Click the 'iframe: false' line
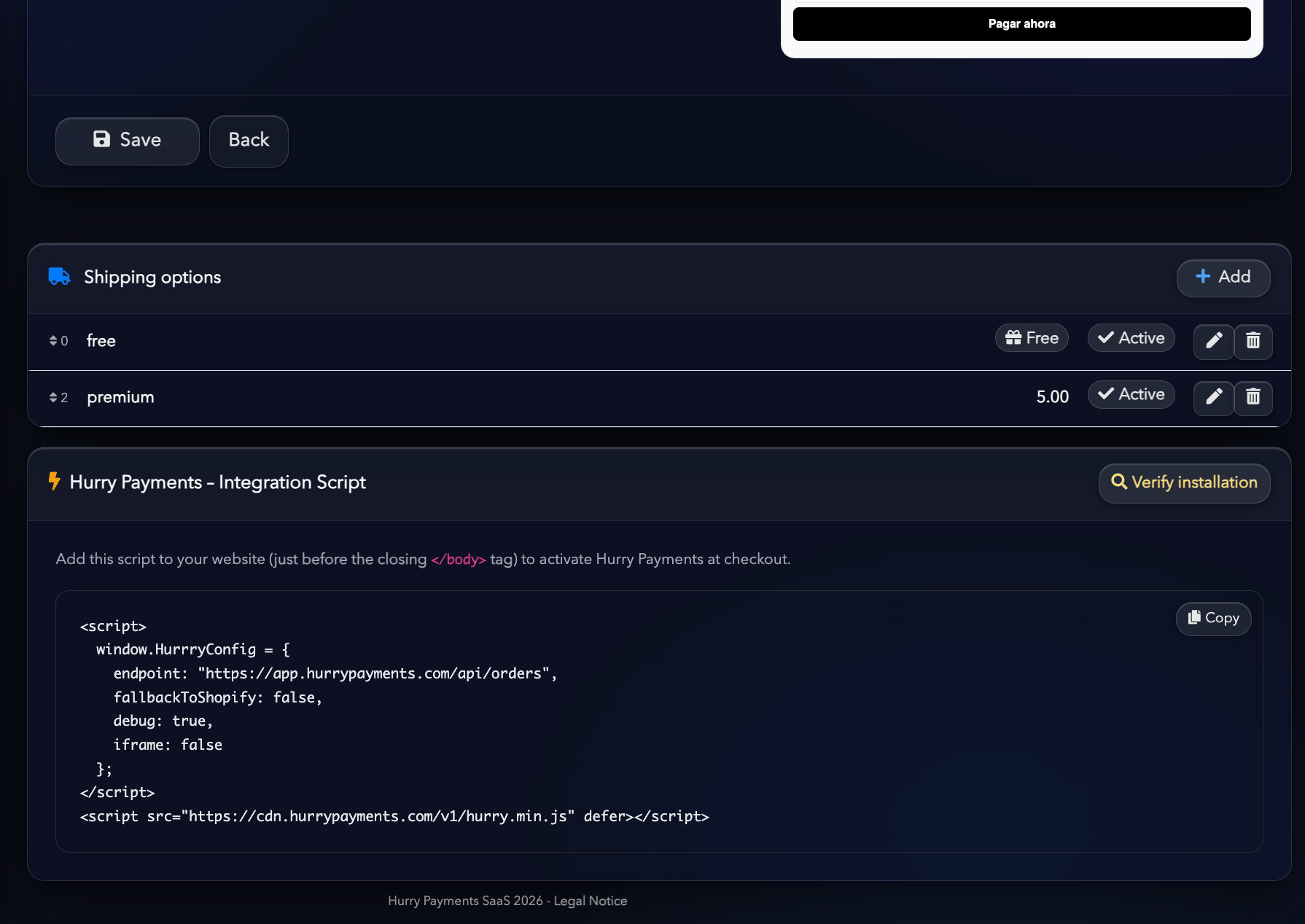This screenshot has width=1305, height=924. click(168, 745)
